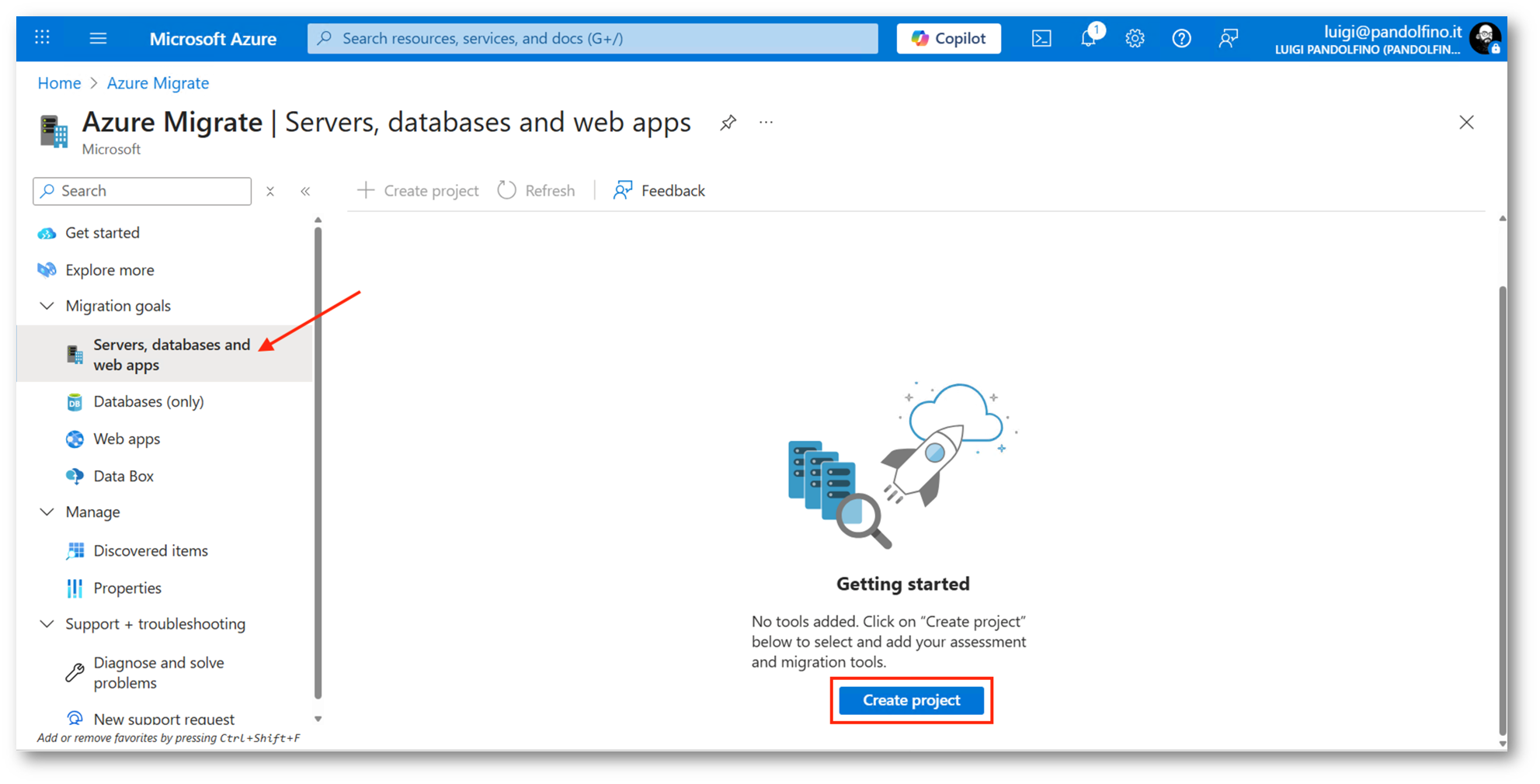Collapse the Migration goals section

coord(47,306)
